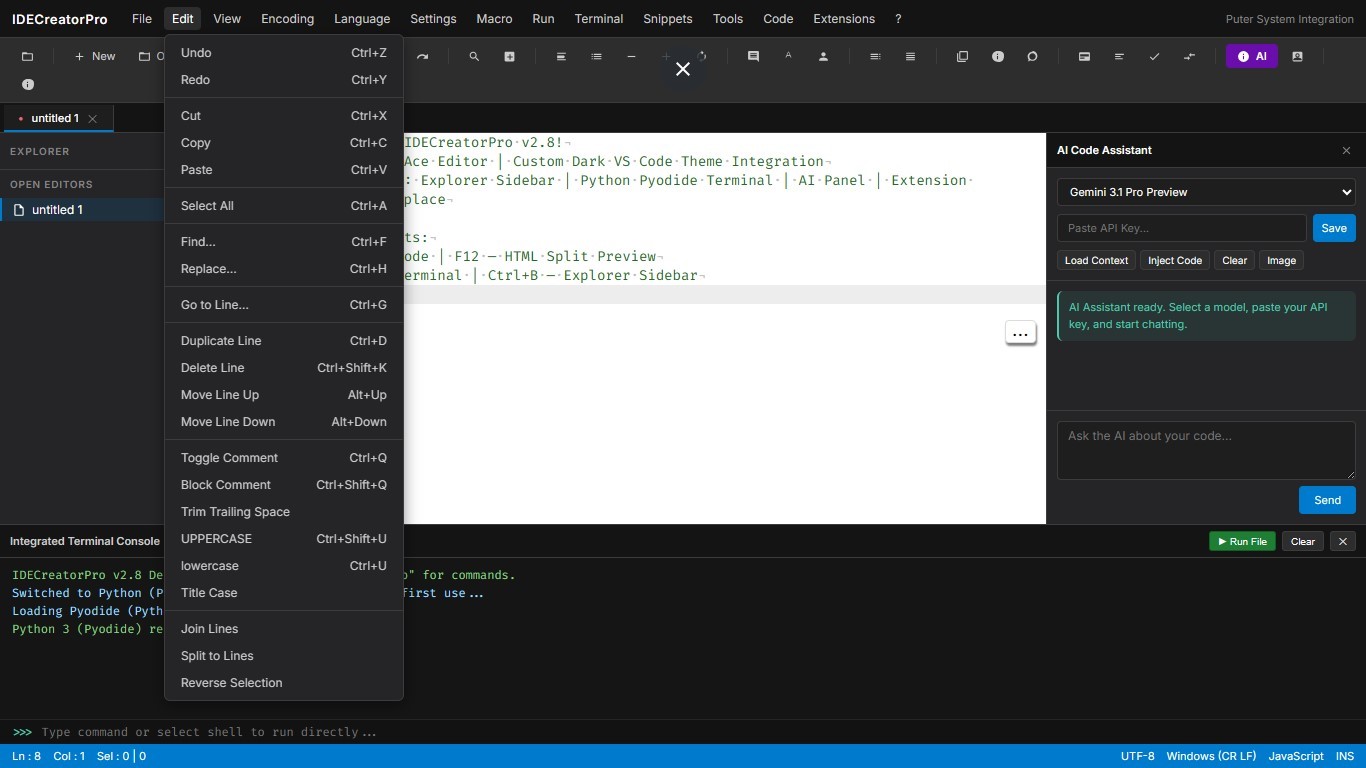Click the checkmark toolbar icon
Screen dimensions: 1366x768
click(x=1154, y=57)
